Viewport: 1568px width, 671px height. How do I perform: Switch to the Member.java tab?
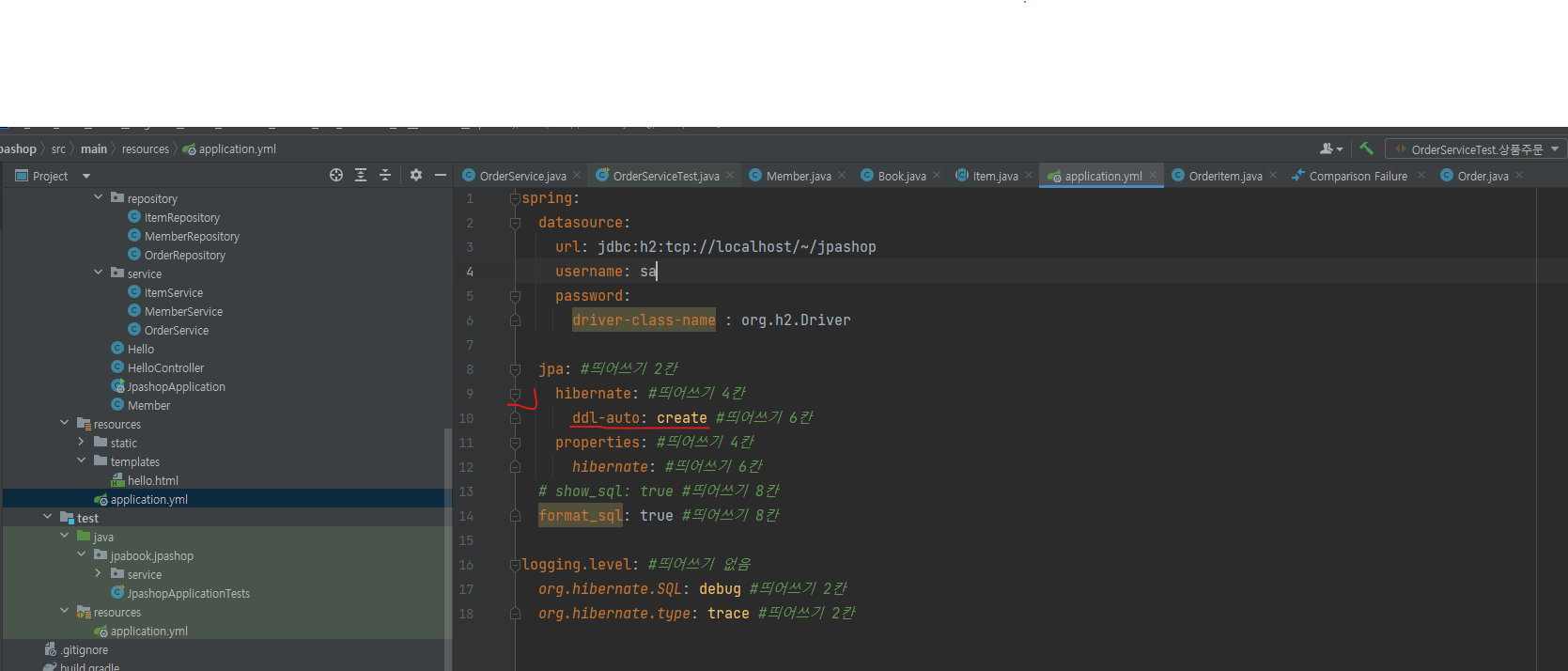pos(798,176)
